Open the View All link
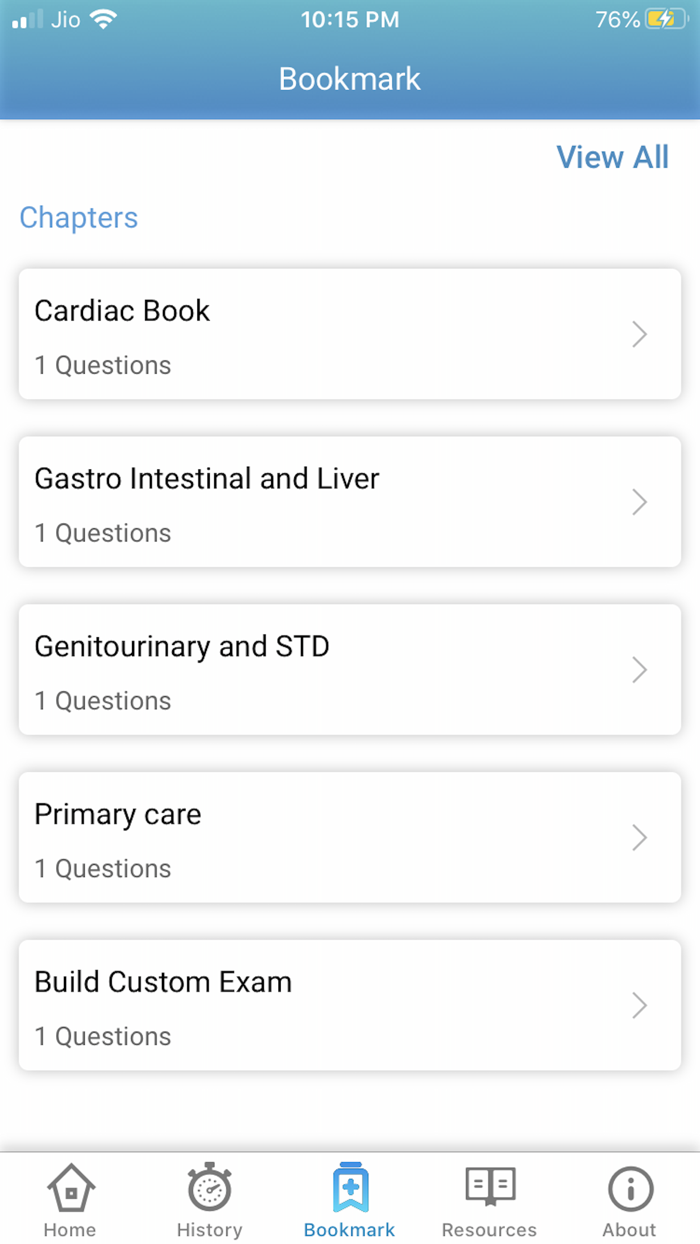This screenshot has width=700, height=1244. [612, 157]
